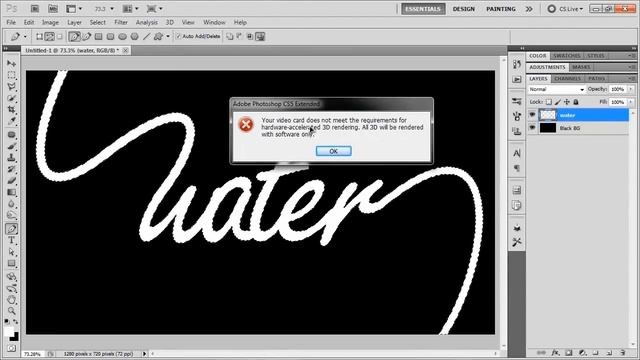
Task: Select the Rectangle shape tool in toolbox
Action: (11, 263)
